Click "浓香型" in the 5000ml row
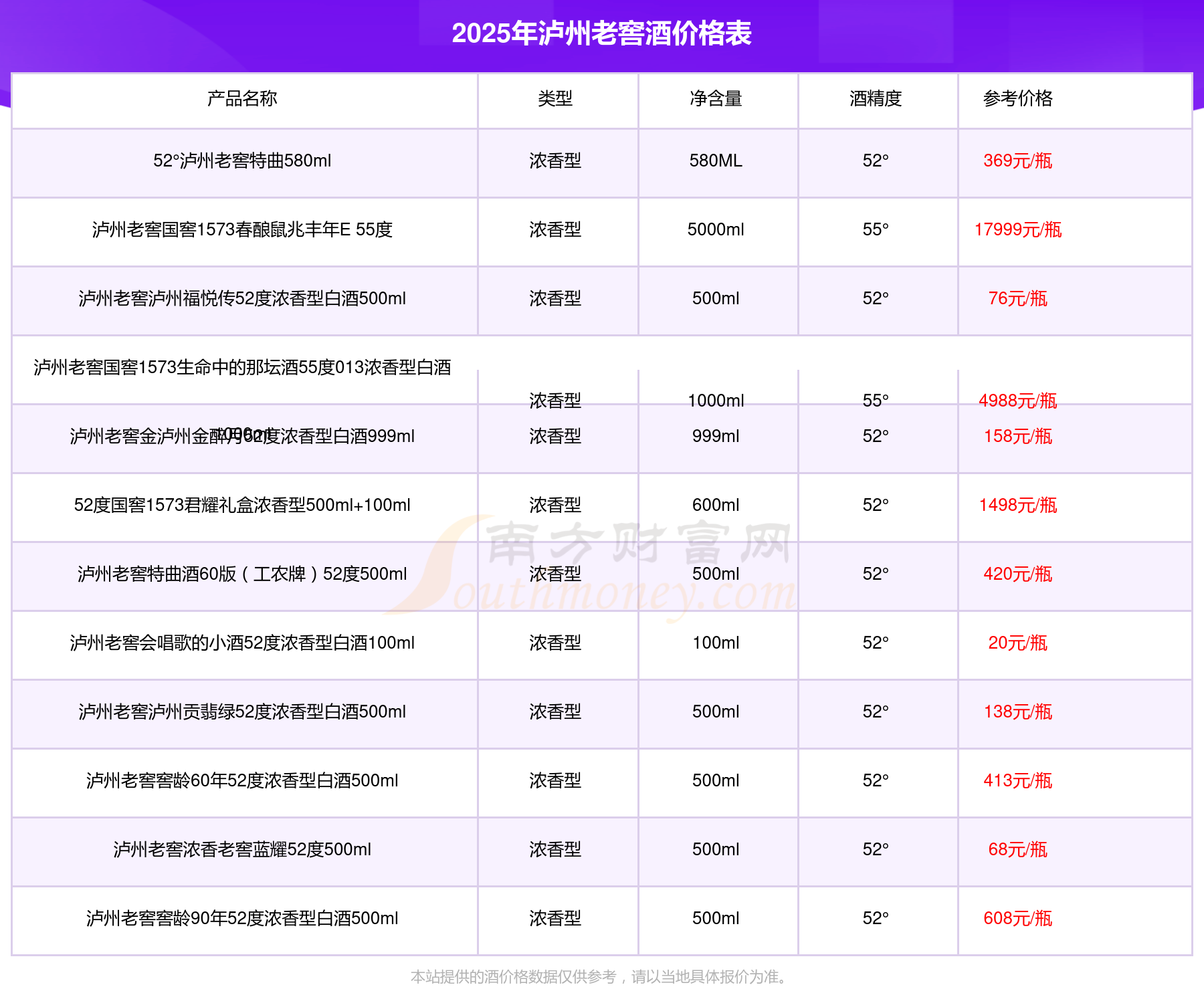Image resolution: width=1204 pixels, height=987 pixels. click(555, 230)
